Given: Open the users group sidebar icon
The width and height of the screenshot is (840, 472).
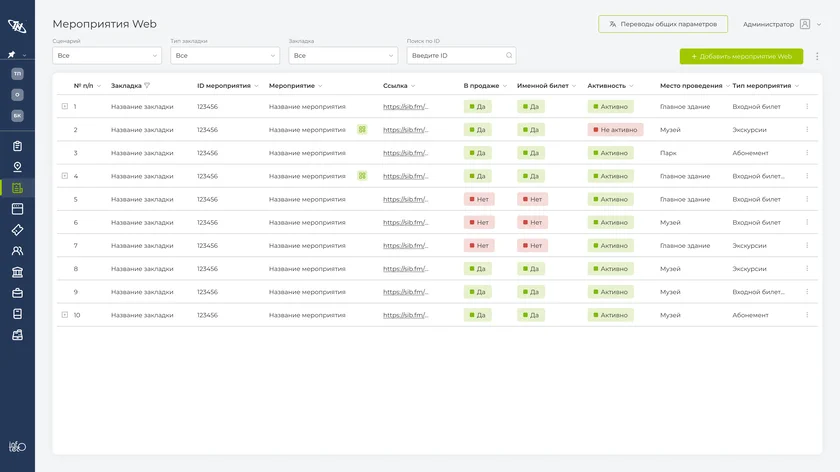Looking at the screenshot, I should [x=17, y=251].
